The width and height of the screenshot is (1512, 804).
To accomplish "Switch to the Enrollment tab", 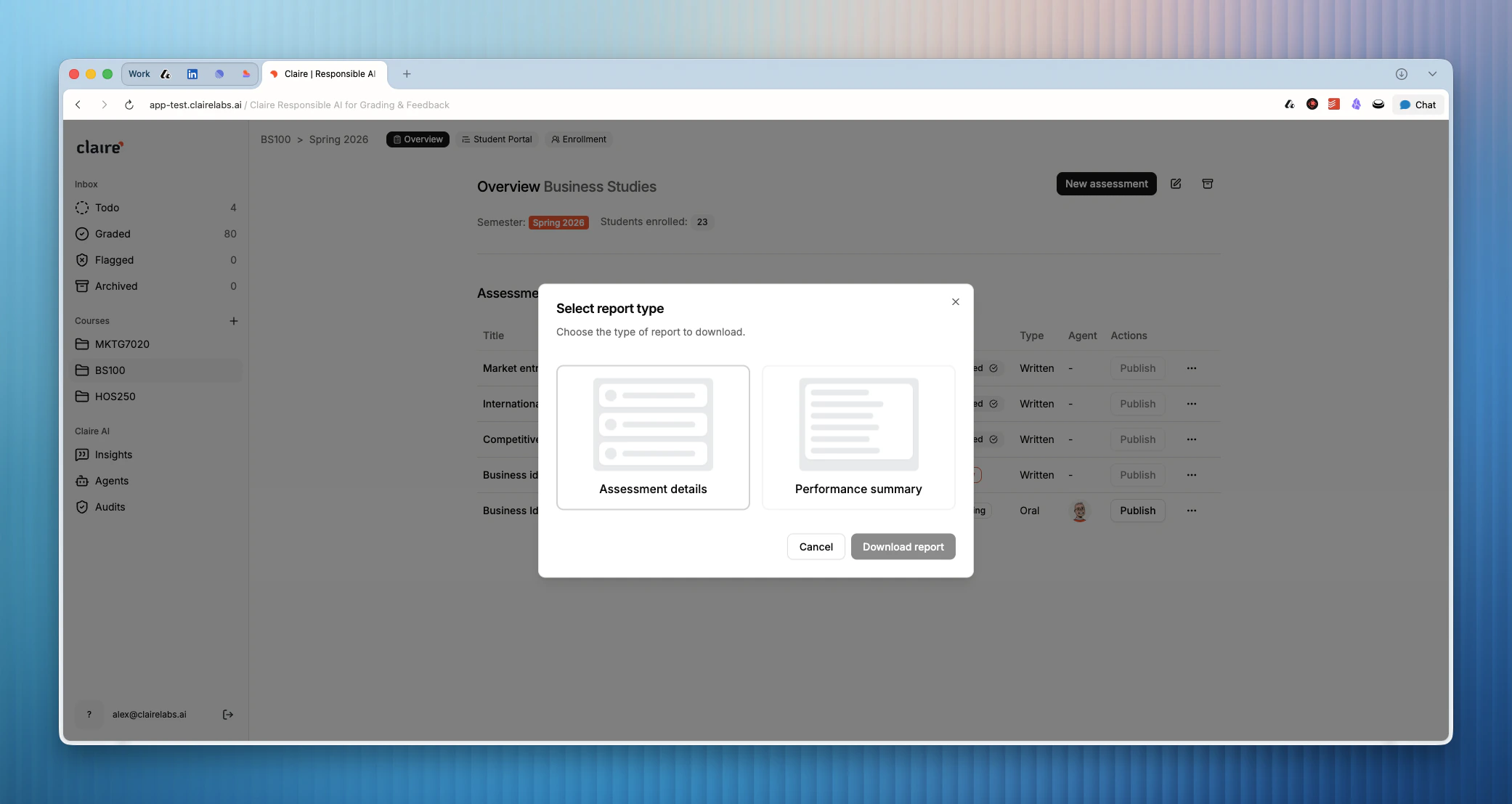I will tap(579, 139).
